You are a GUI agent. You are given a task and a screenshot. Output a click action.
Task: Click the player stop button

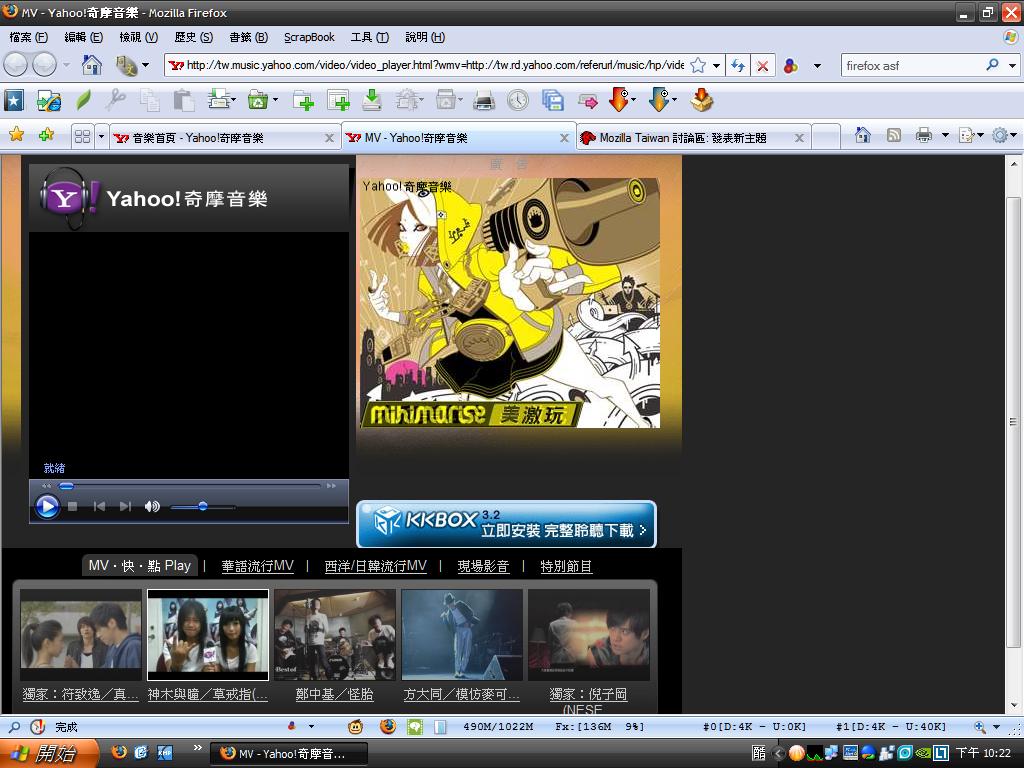point(72,507)
